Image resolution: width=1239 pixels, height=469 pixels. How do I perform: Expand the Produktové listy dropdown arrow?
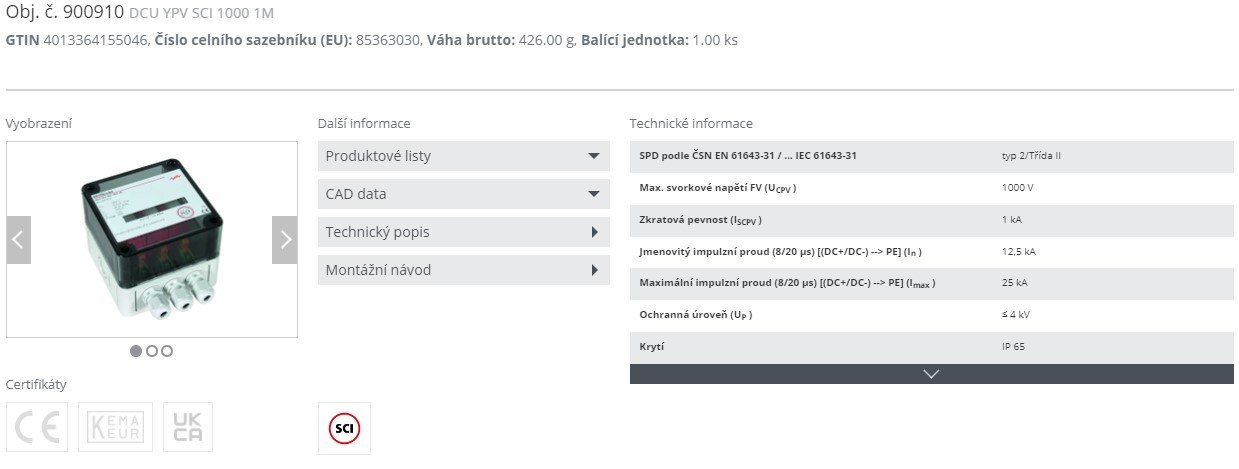tap(593, 156)
